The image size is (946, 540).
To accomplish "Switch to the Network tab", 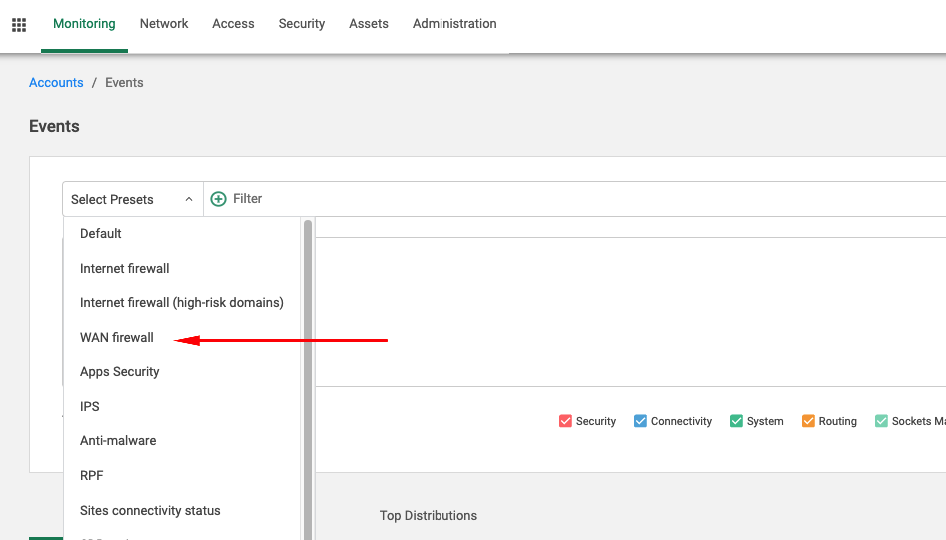I will click(x=164, y=24).
